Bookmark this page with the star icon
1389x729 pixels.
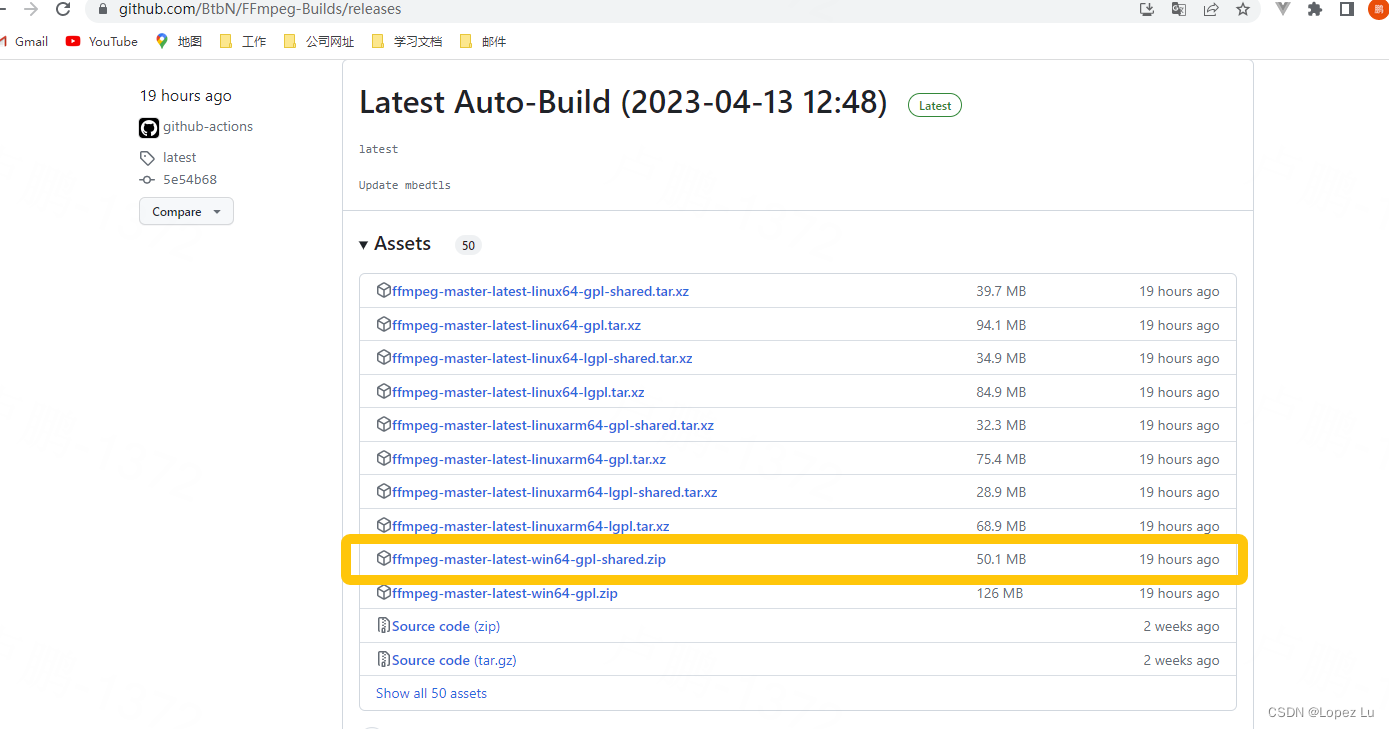point(1243,9)
